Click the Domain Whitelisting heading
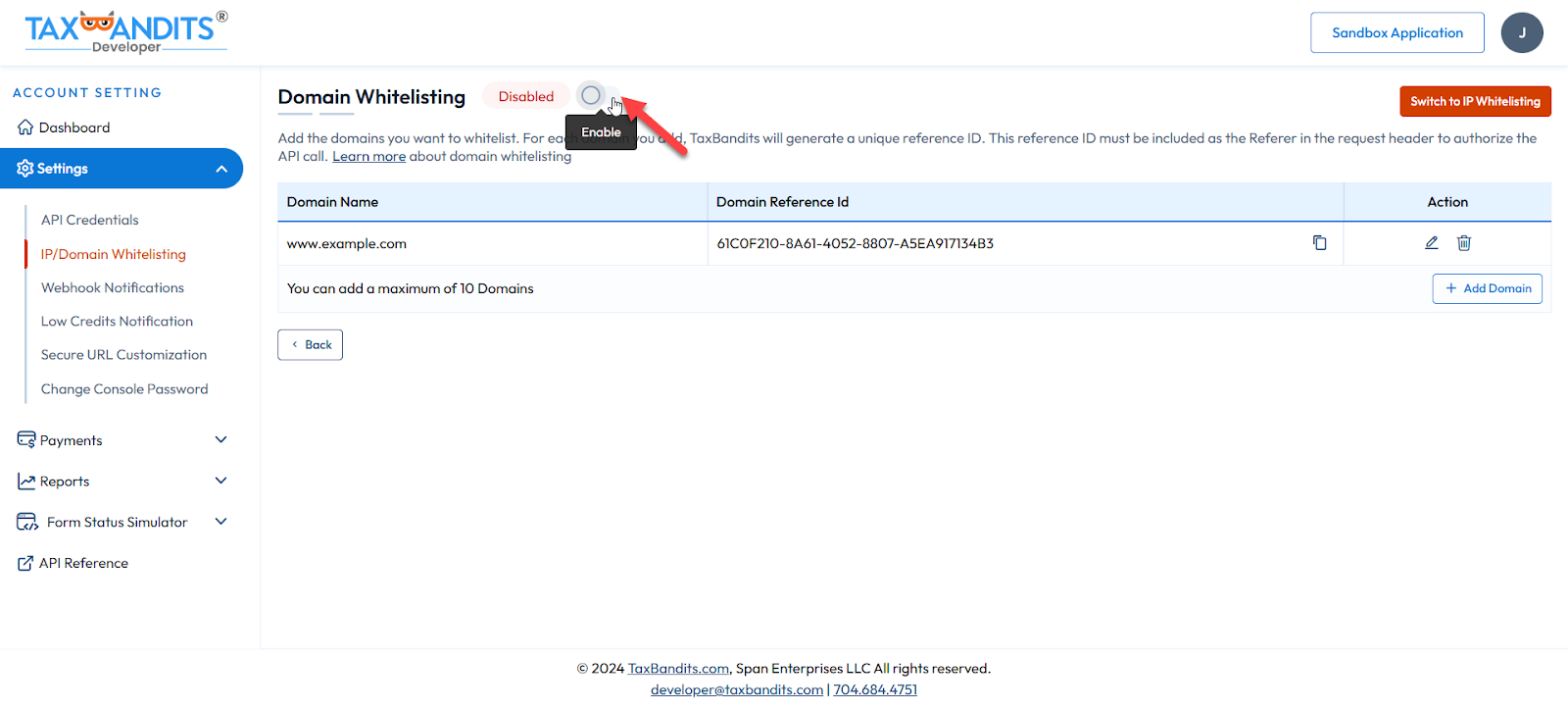 coord(371,97)
